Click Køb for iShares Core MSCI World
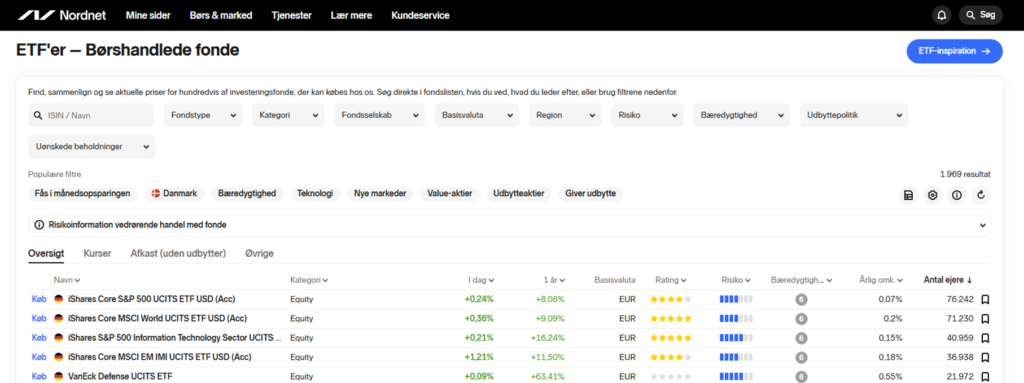Viewport: 1024px width, 383px height. pyautogui.click(x=39, y=318)
